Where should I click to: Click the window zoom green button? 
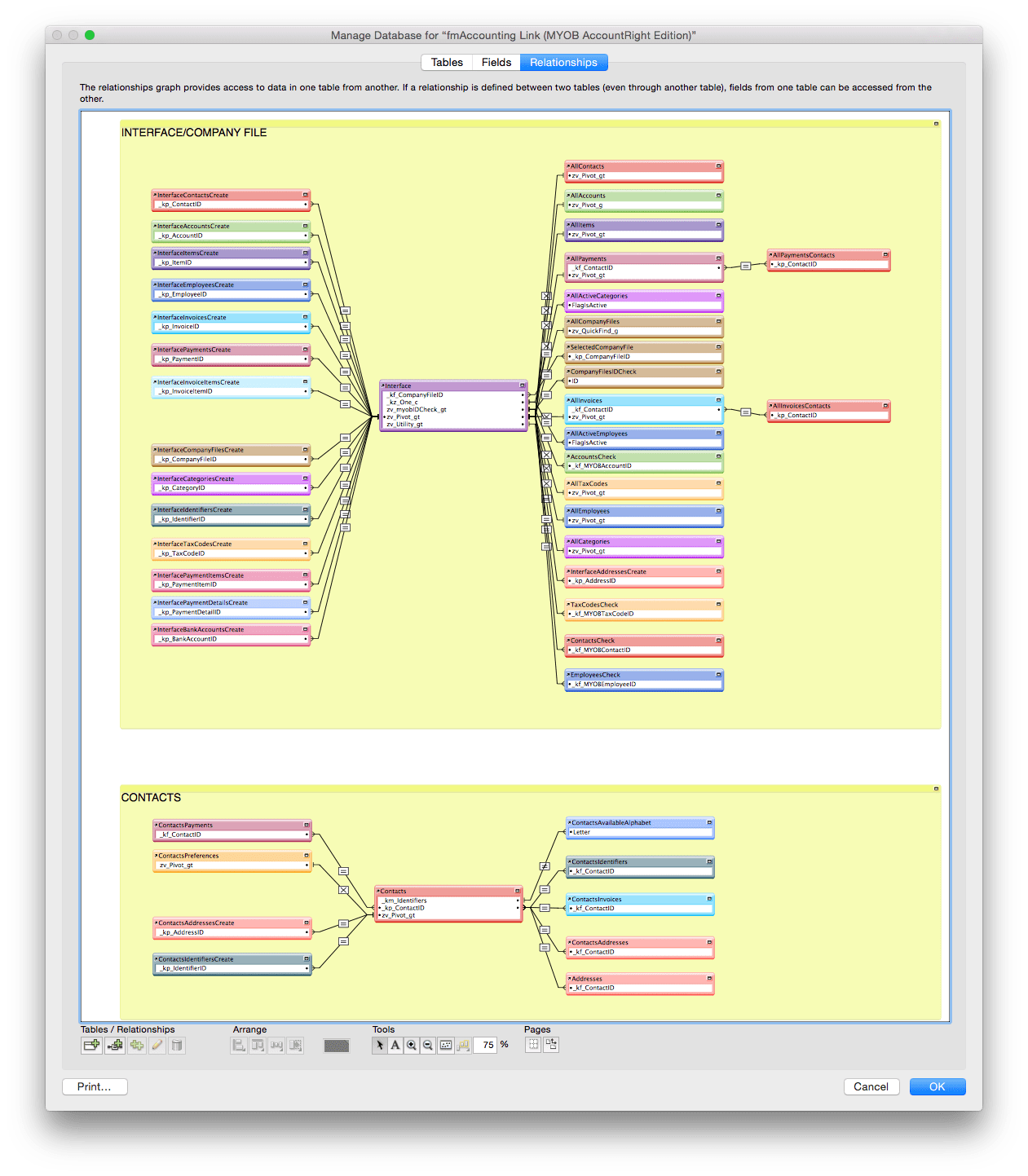pos(90,35)
